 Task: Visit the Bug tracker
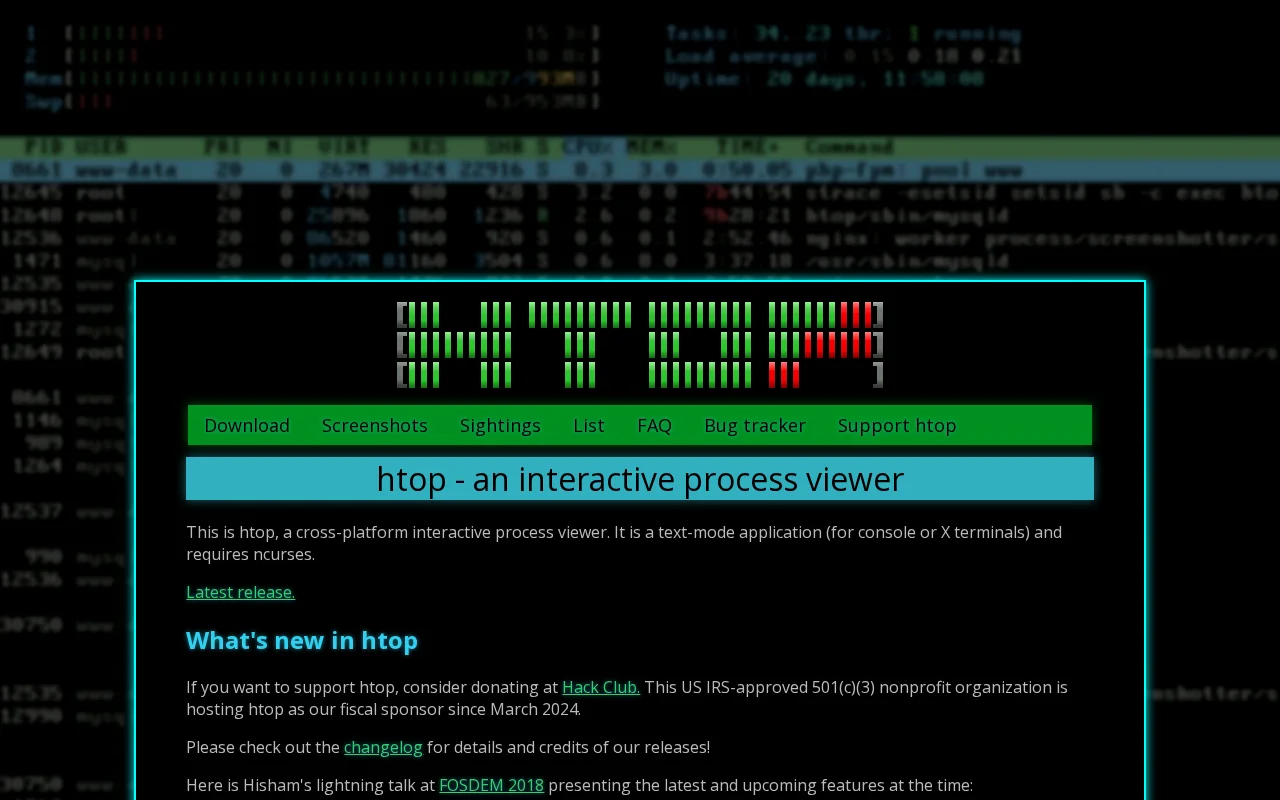[755, 425]
